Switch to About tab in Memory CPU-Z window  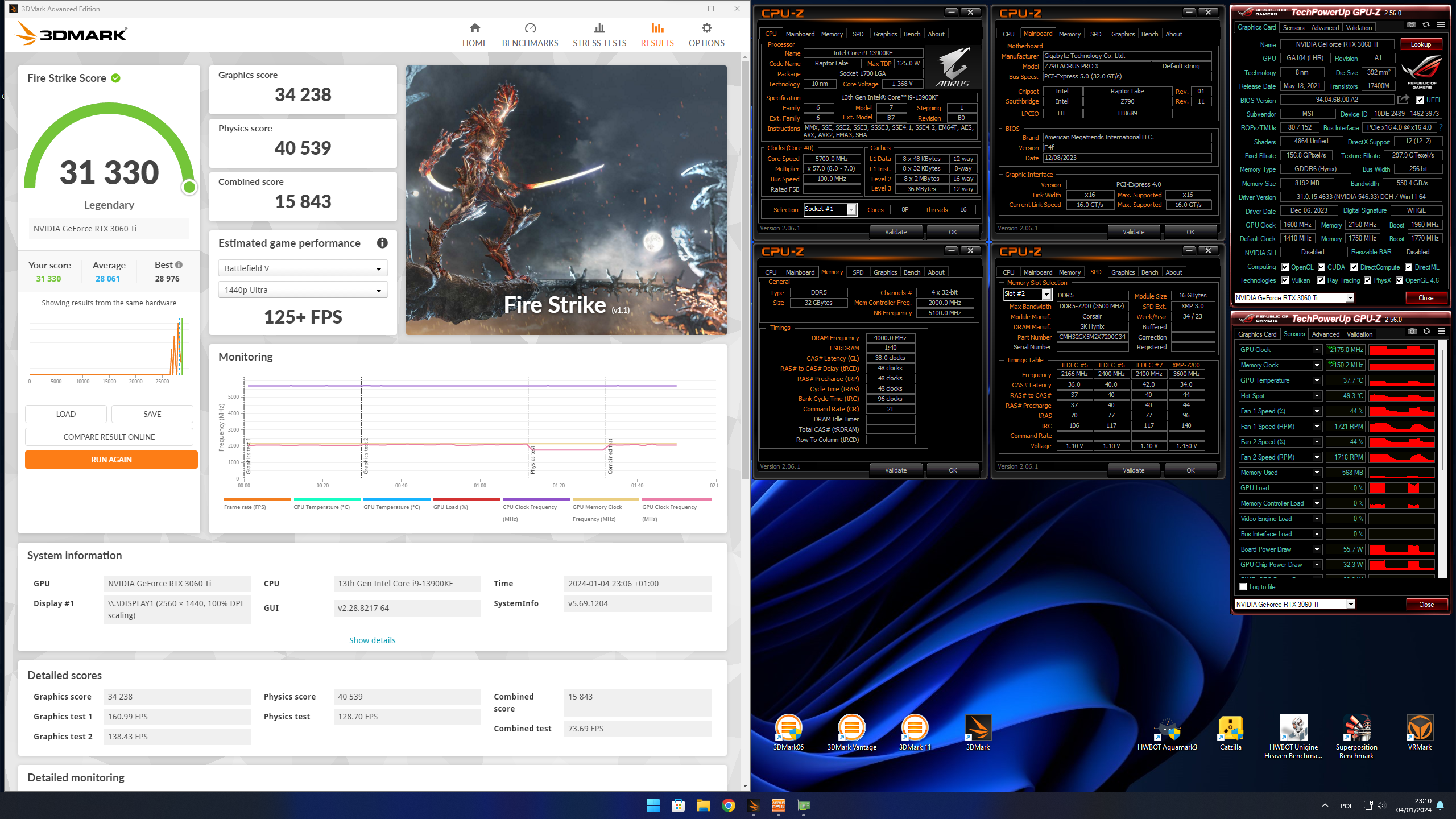pos(936,272)
